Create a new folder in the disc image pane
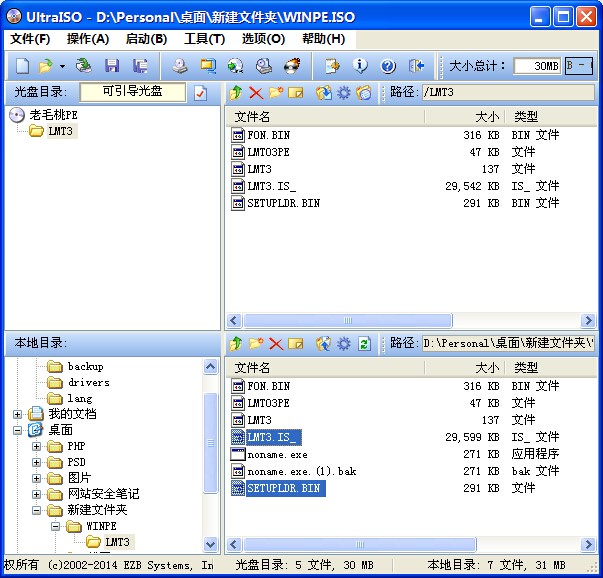The height and width of the screenshot is (578, 603). click(276, 93)
